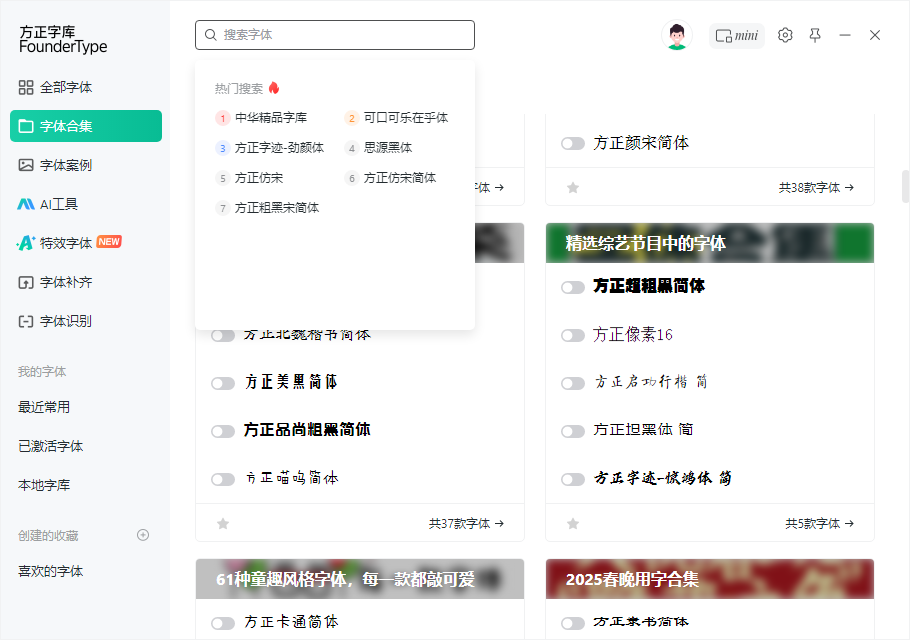Open 共5款字体 collection link

point(819,524)
